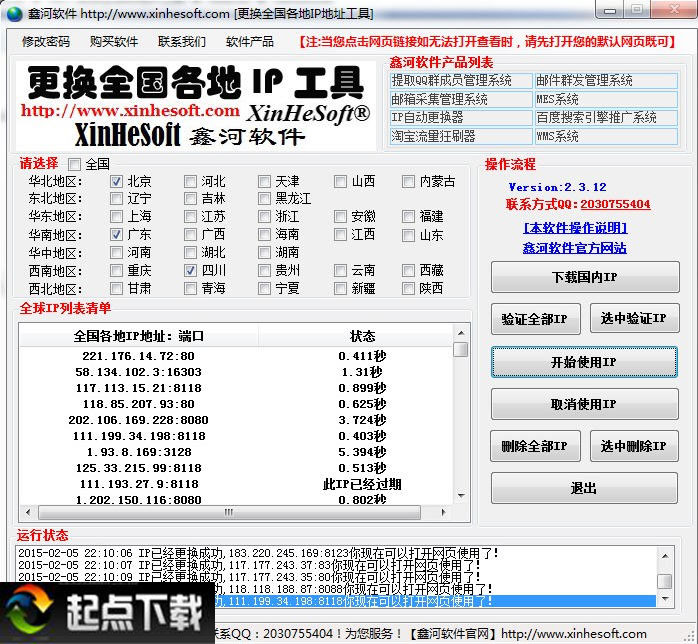Open the 购买软件 menu
The height and width of the screenshot is (644, 698).
click(x=114, y=41)
